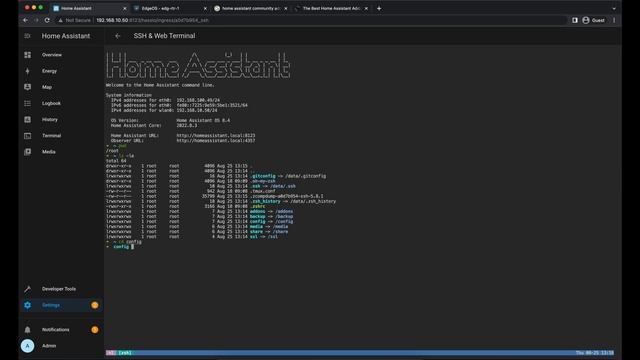640x360 pixels.
Task: Open a new browser tab
Action: (x=379, y=8)
